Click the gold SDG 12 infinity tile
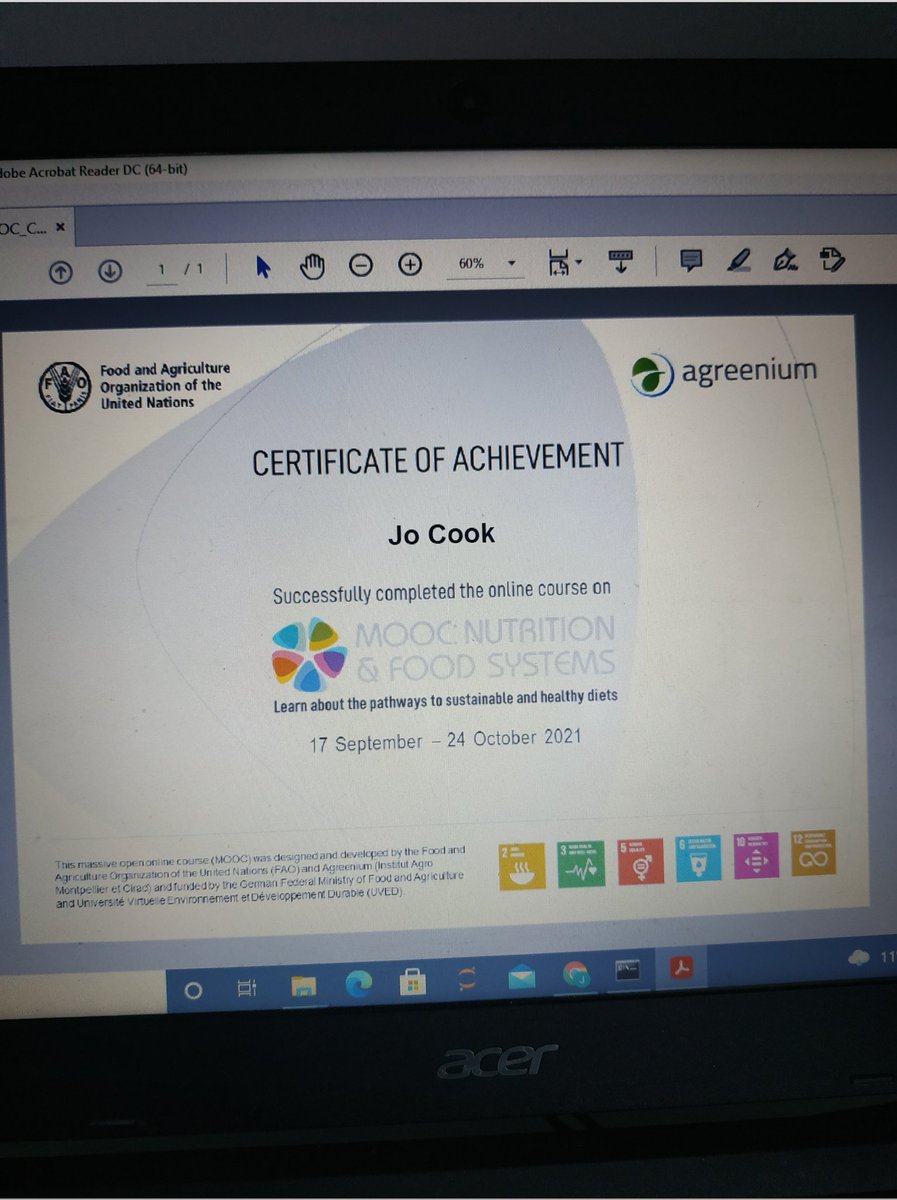This screenshot has width=897, height=1200. point(813,852)
